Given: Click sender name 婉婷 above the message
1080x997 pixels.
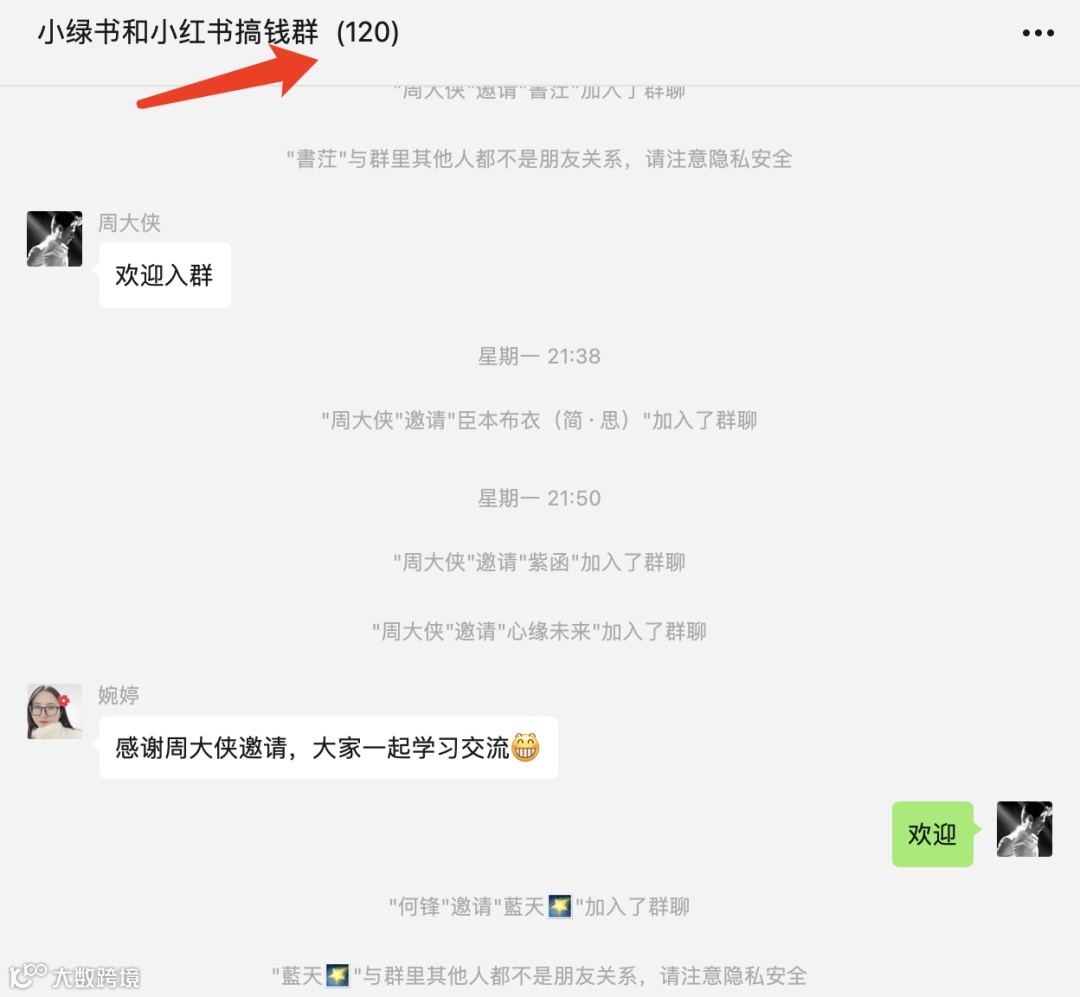Looking at the screenshot, I should point(118,695).
